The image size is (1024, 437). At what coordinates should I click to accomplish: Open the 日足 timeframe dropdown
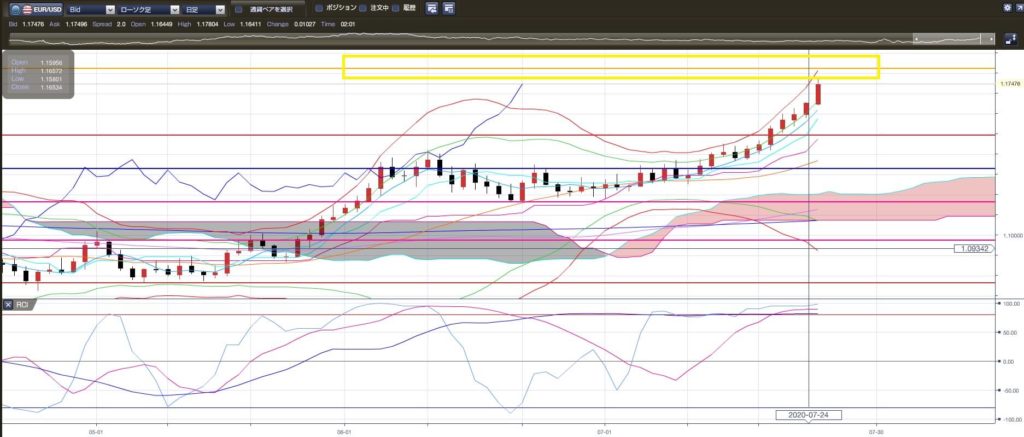[x=204, y=10]
